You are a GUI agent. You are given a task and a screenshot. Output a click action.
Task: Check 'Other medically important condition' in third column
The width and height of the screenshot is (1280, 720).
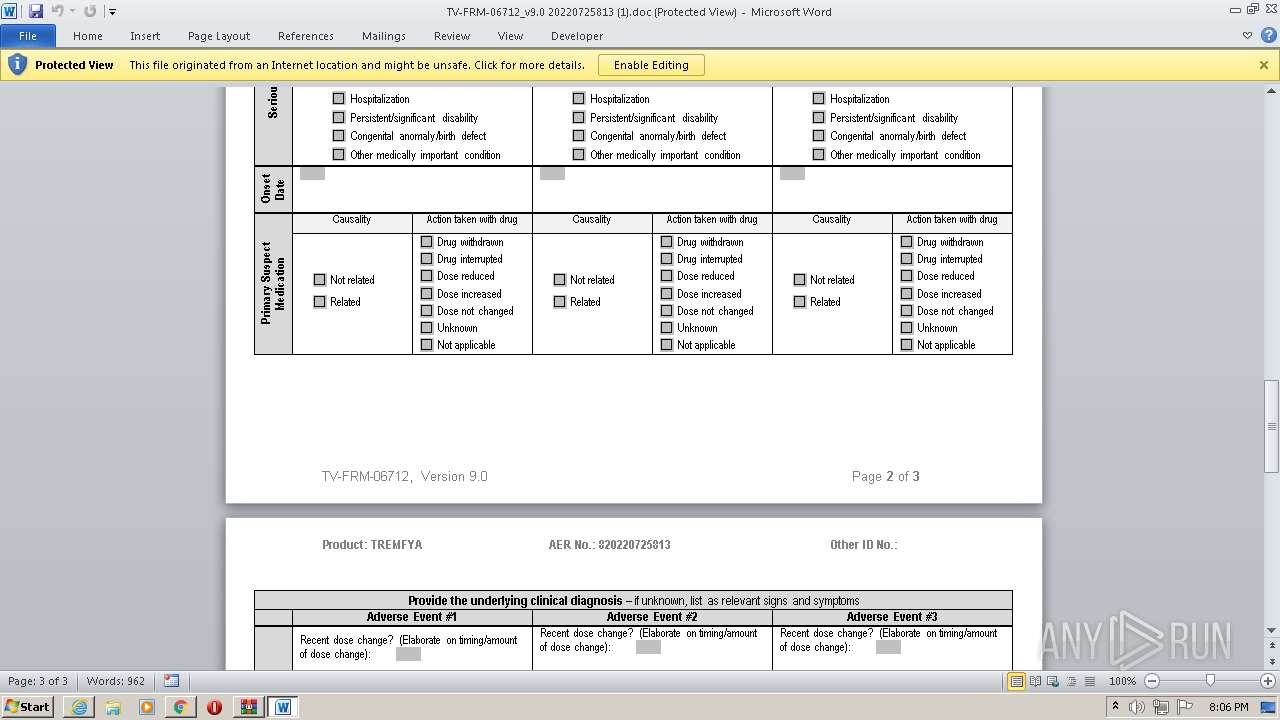(819, 155)
